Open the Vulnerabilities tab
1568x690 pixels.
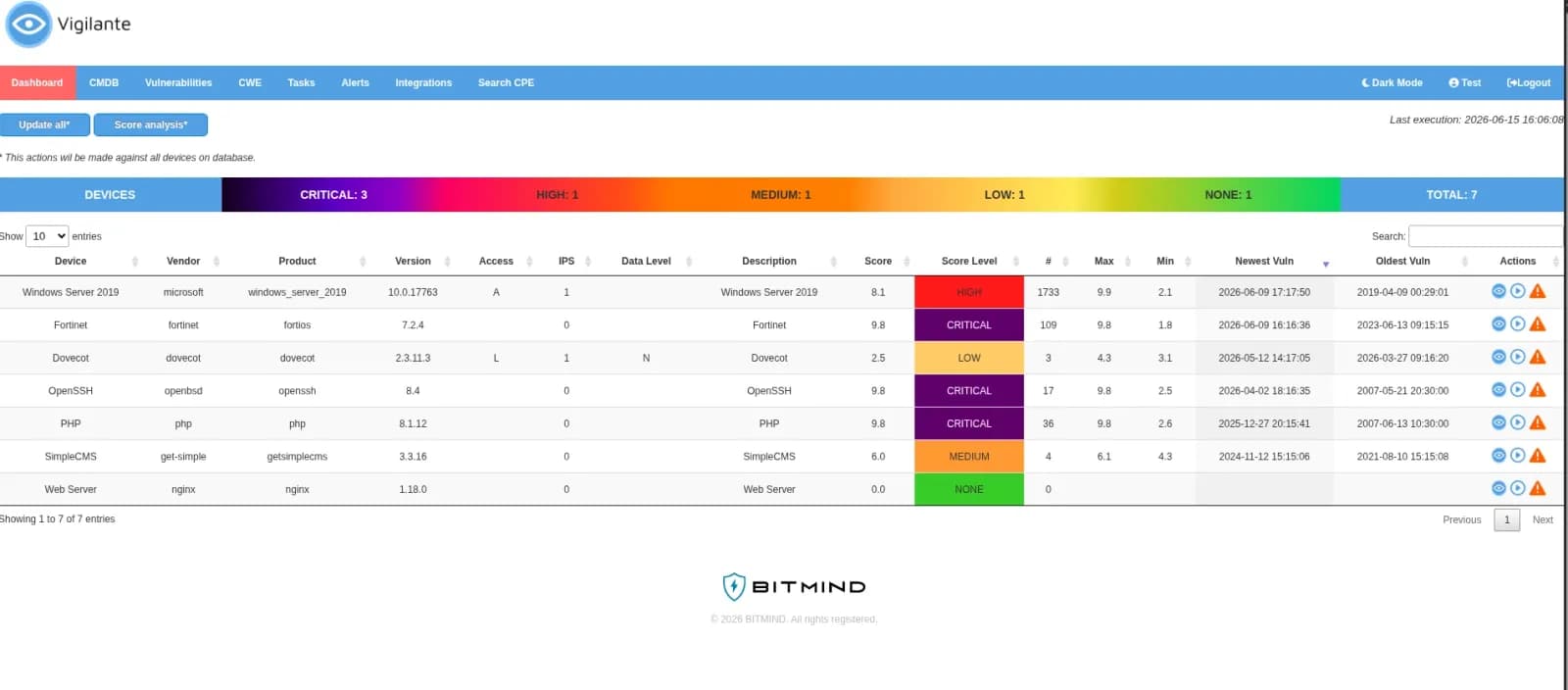pos(178,83)
